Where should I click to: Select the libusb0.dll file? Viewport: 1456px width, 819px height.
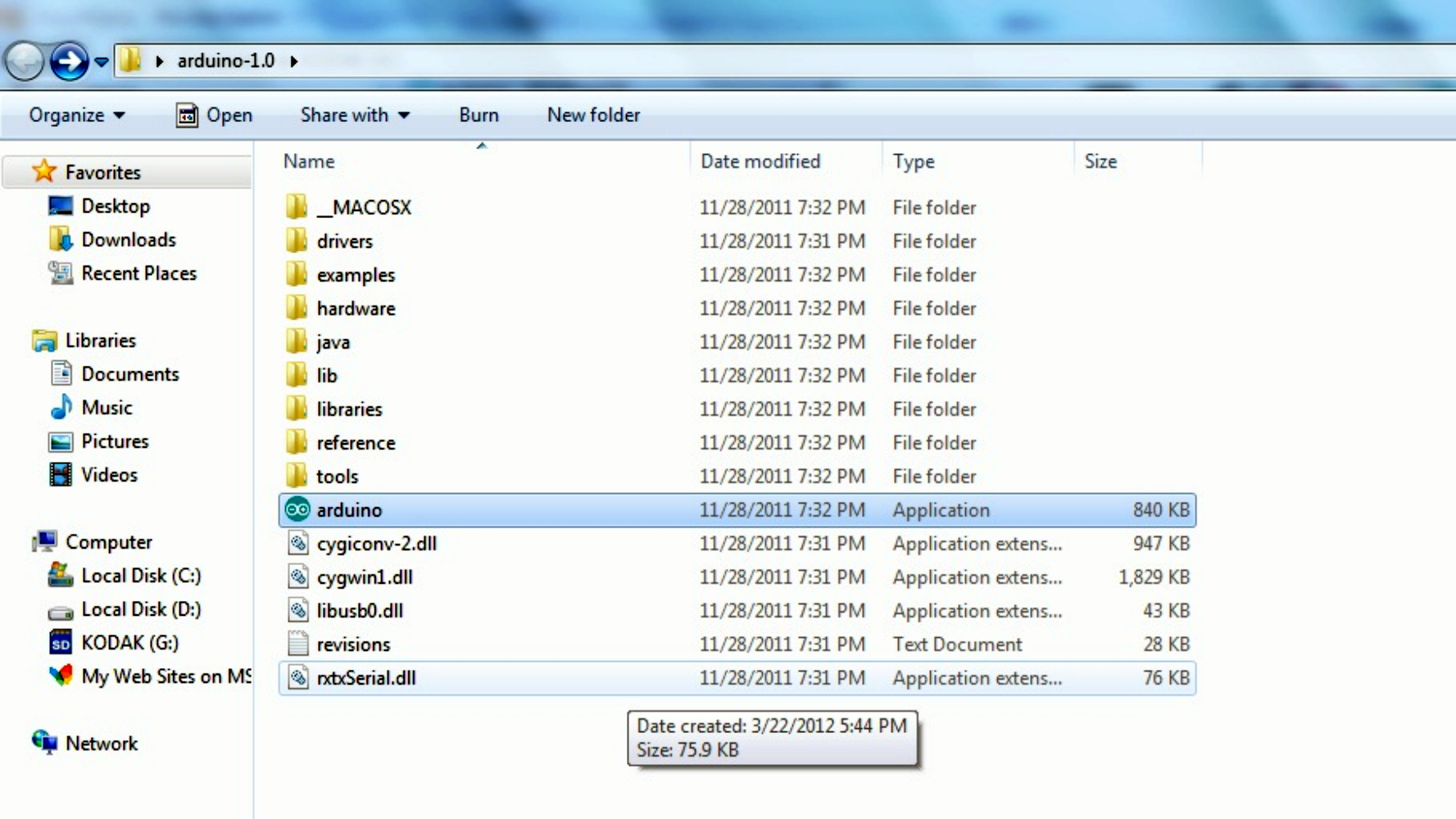click(x=737, y=610)
